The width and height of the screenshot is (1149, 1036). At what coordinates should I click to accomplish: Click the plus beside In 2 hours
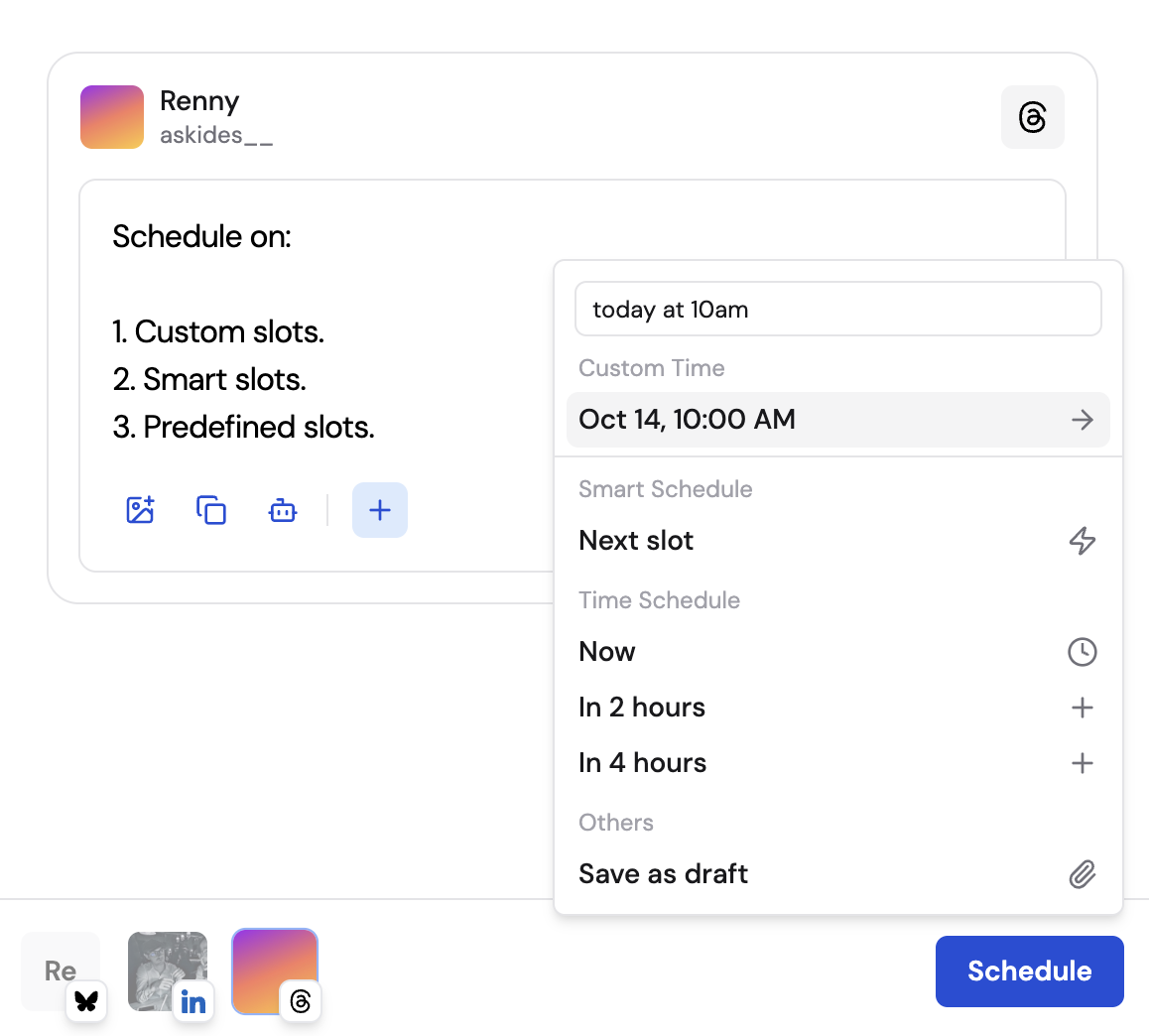pyautogui.click(x=1082, y=708)
